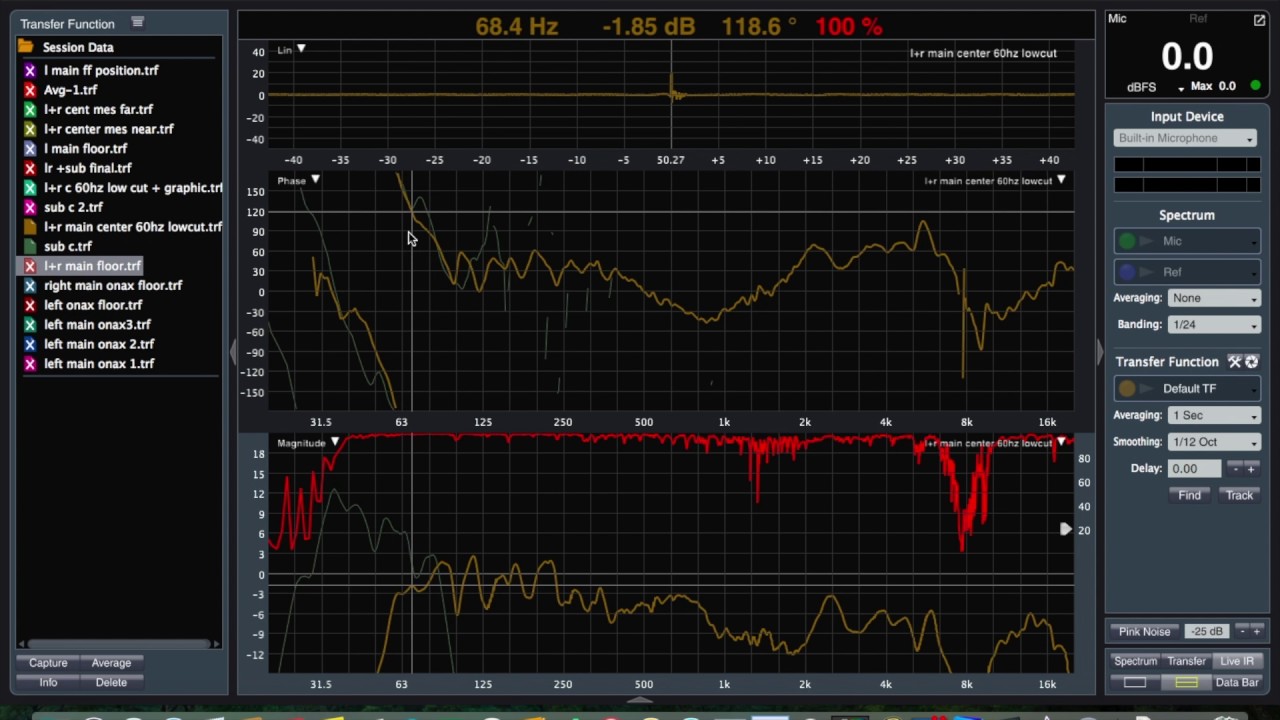Click the Session Data folder icon
The height and width of the screenshot is (720, 1280).
pyautogui.click(x=26, y=47)
